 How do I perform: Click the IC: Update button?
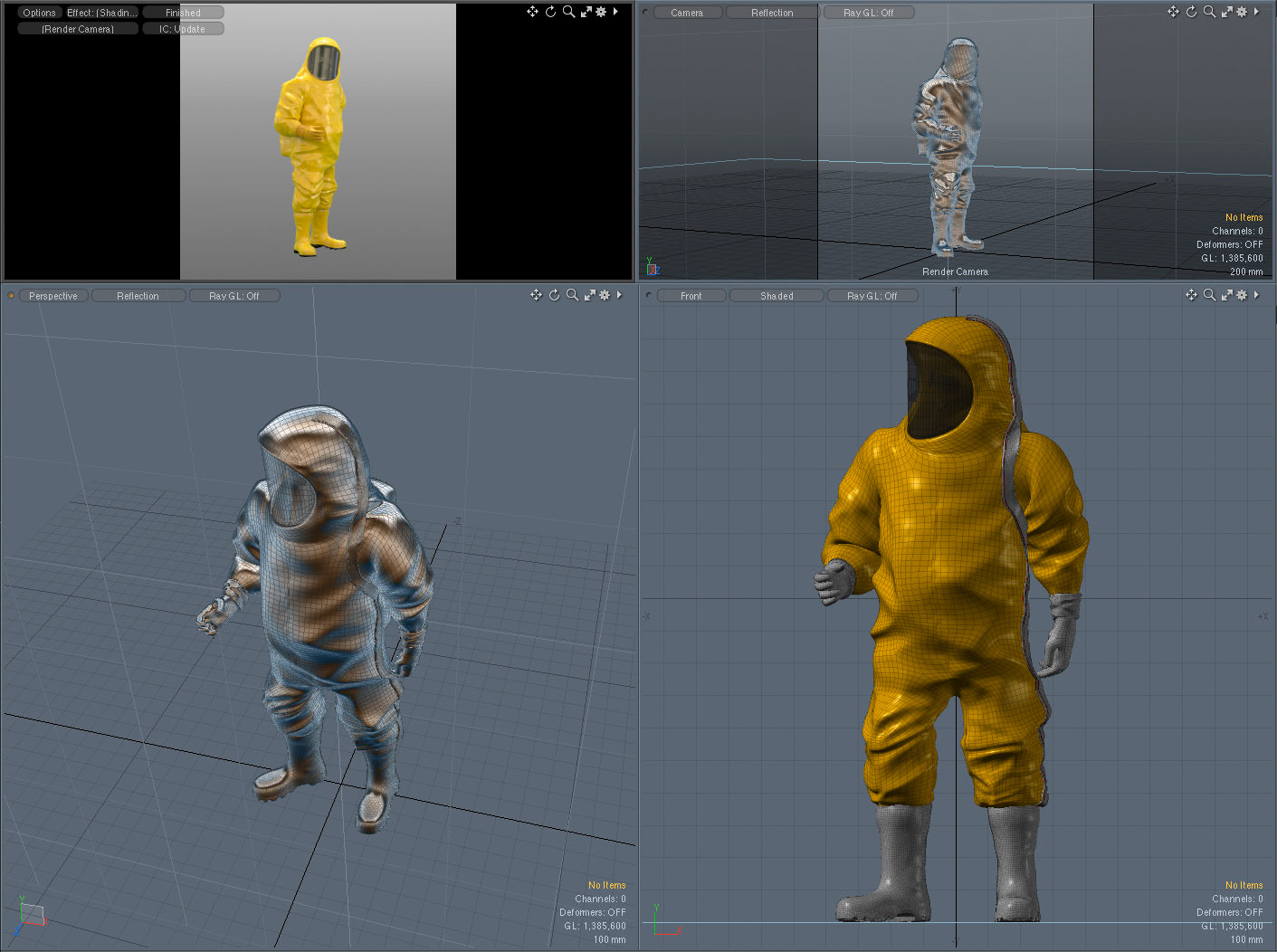click(183, 29)
